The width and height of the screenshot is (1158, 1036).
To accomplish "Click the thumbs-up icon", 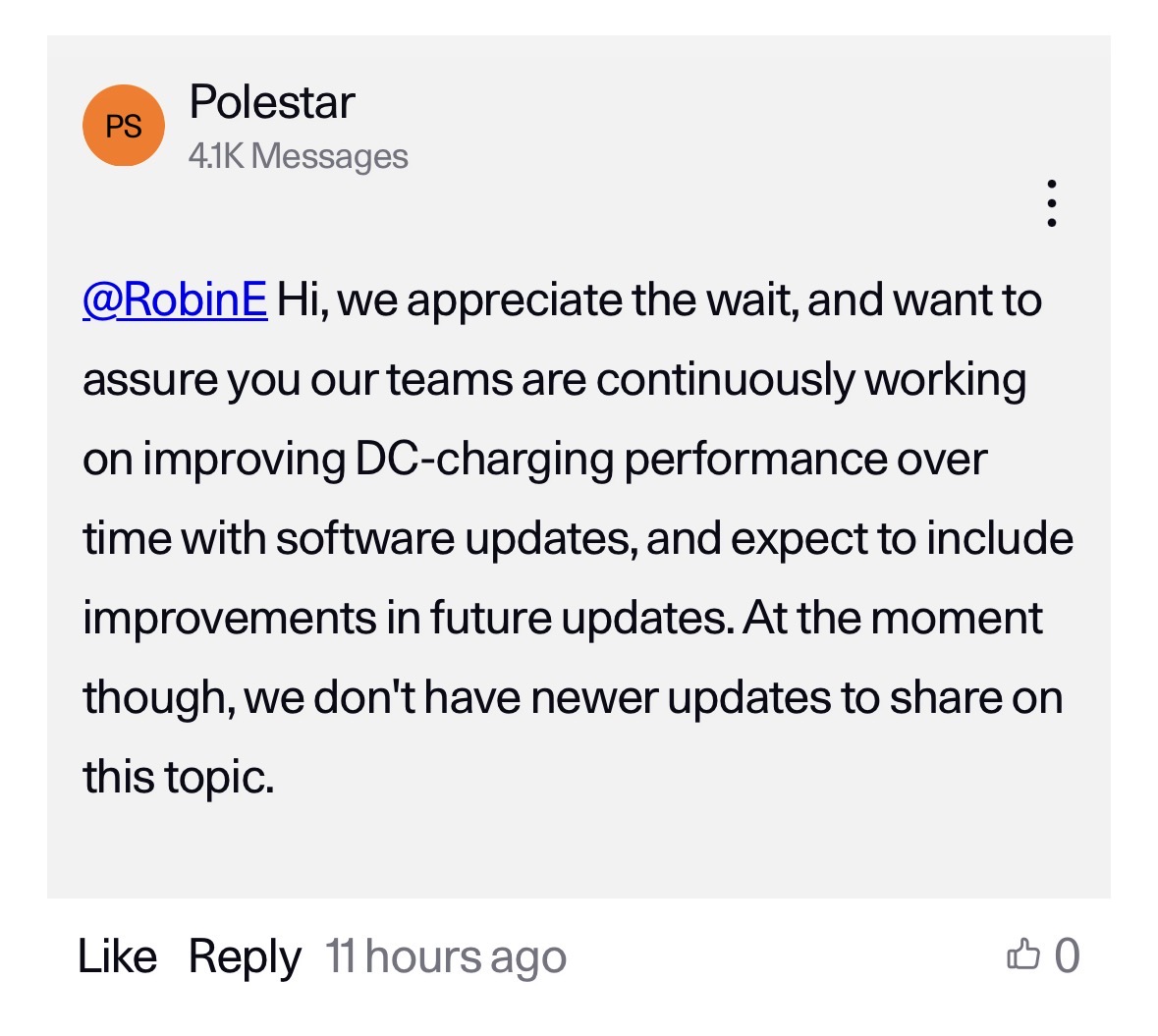I will pyautogui.click(x=1022, y=954).
